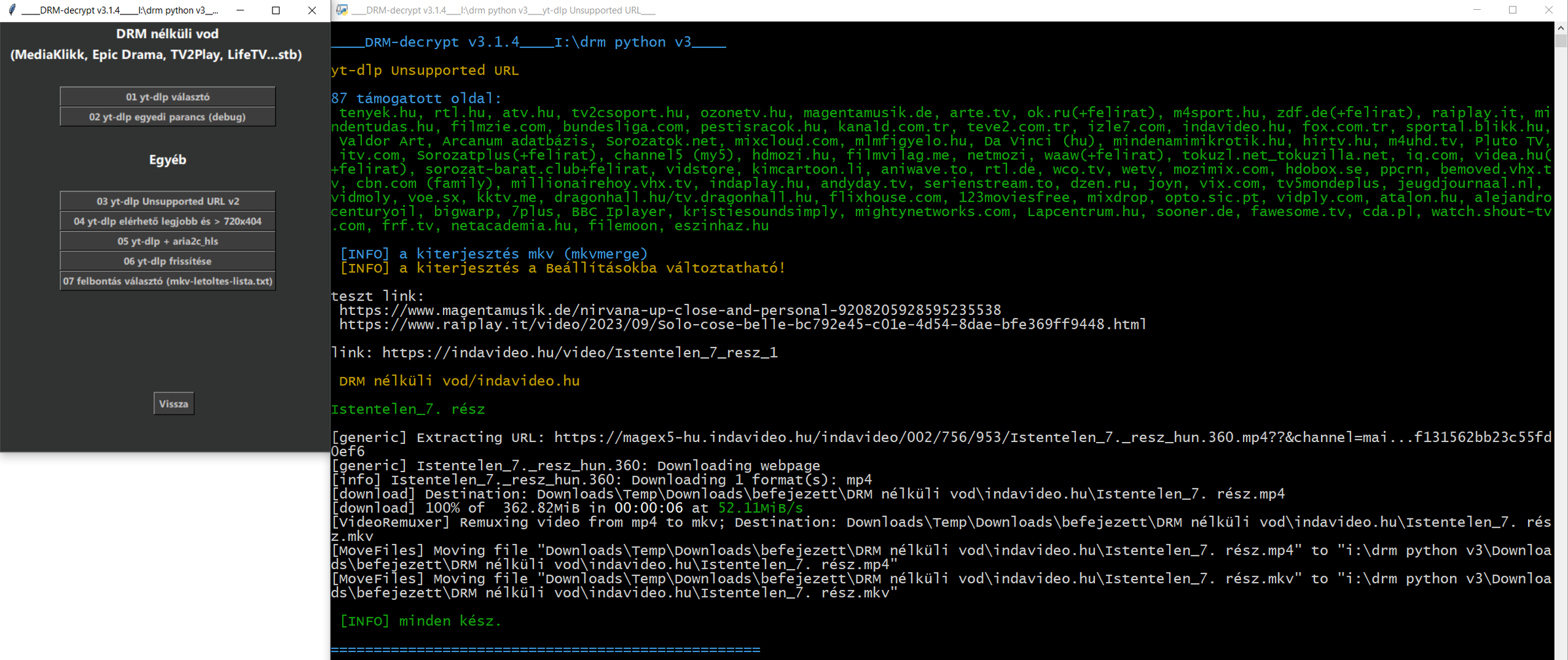Minimize the console window
The image size is (1568, 660).
pos(1477,10)
